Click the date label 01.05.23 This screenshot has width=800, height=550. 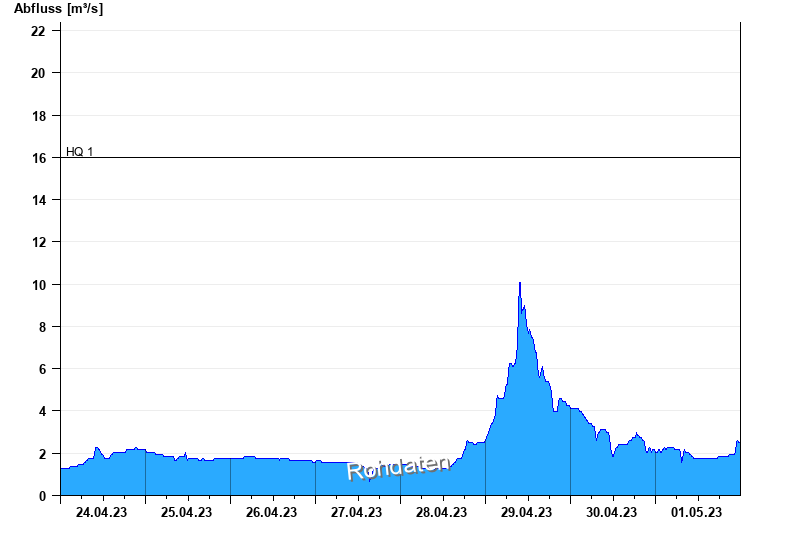click(696, 512)
